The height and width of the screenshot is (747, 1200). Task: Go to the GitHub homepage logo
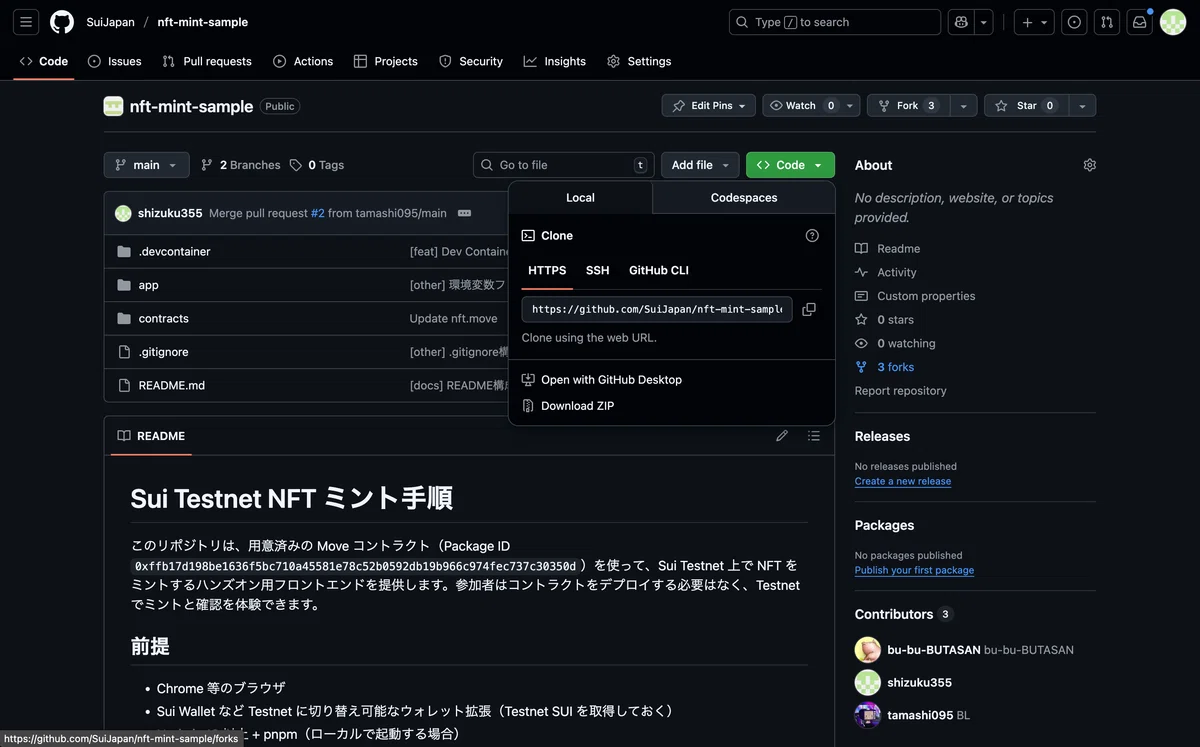tap(62, 22)
